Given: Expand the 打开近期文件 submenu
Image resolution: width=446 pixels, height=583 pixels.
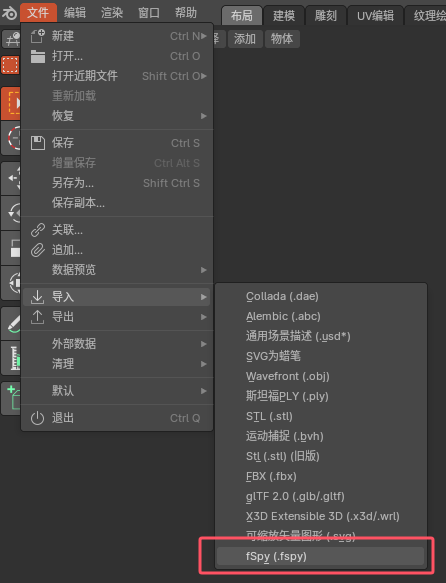Looking at the screenshot, I should pos(117,76).
